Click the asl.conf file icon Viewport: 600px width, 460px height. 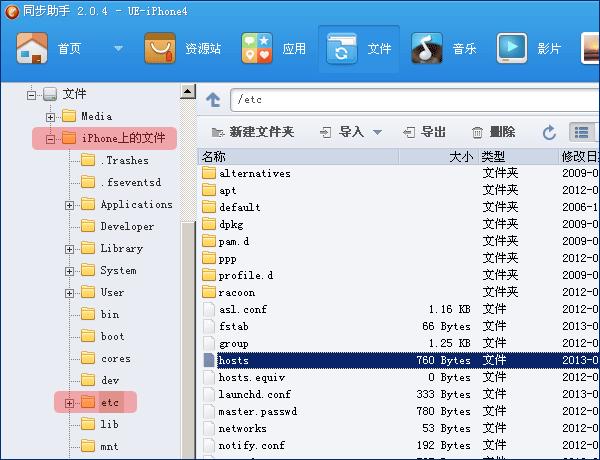(209, 309)
